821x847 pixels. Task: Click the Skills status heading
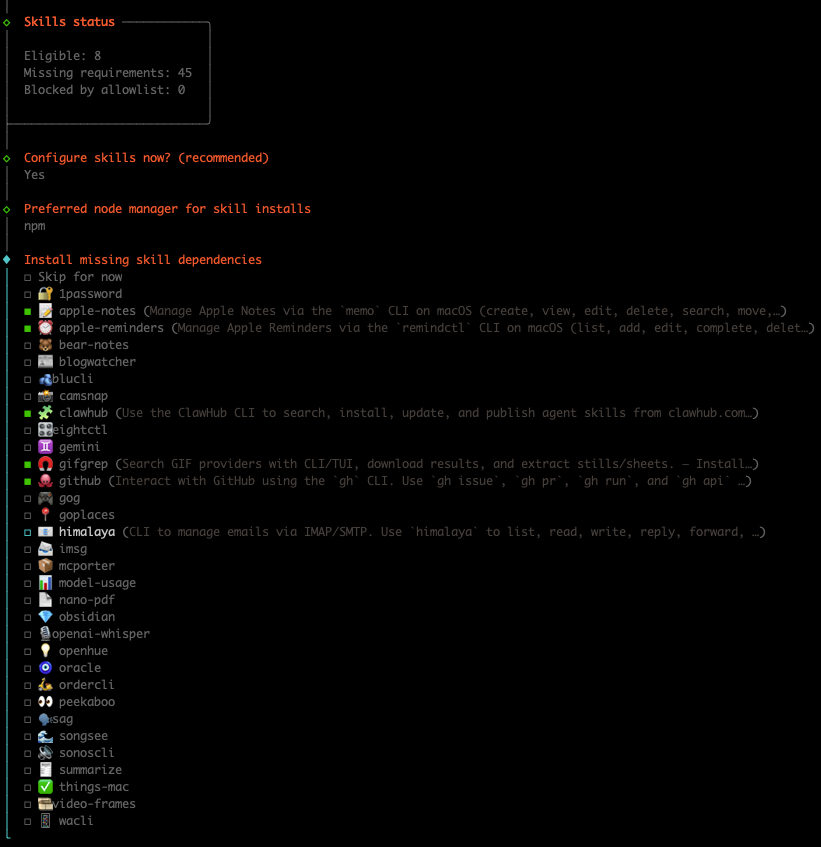67,21
